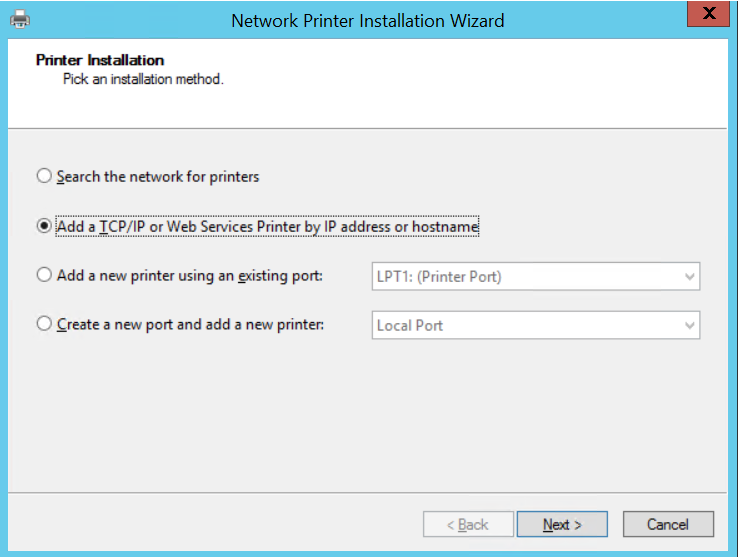738x557 pixels.
Task: Expand the existing port dropdown arrow
Action: point(689,277)
